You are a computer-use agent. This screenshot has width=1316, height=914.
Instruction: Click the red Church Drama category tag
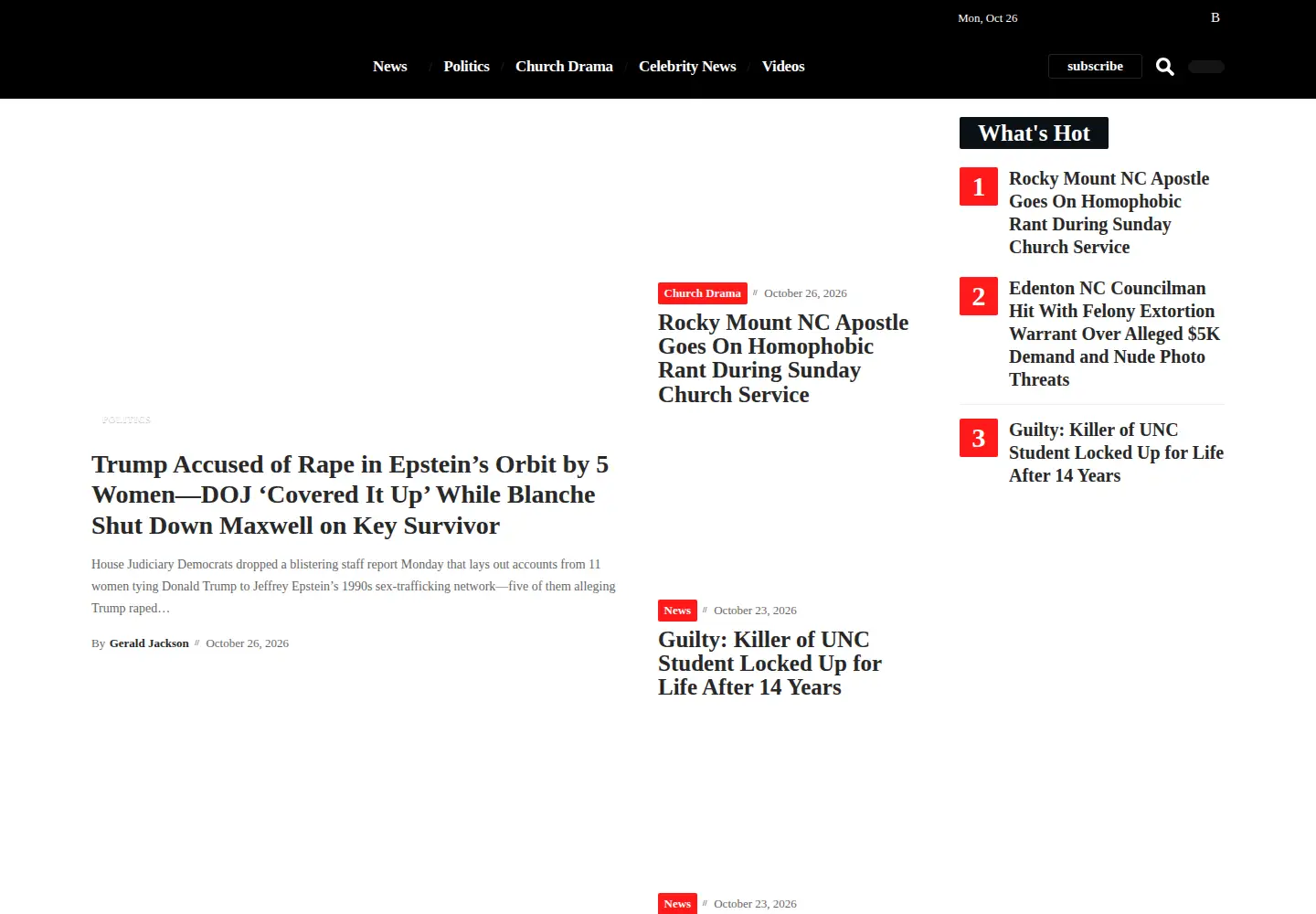(x=703, y=293)
